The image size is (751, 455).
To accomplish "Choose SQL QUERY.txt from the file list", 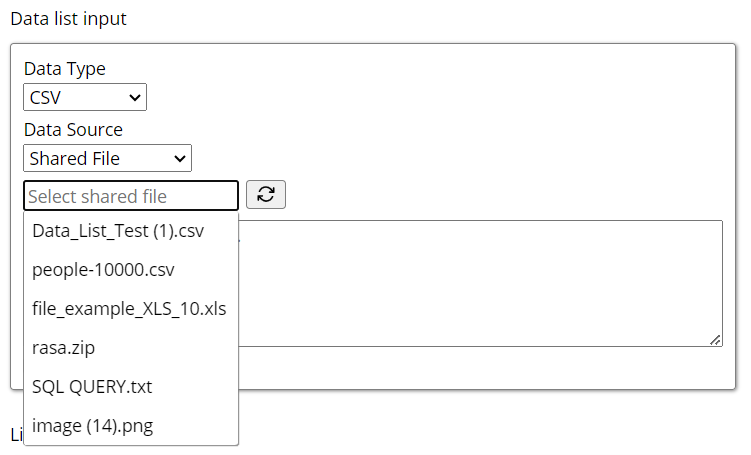I will coord(92,387).
